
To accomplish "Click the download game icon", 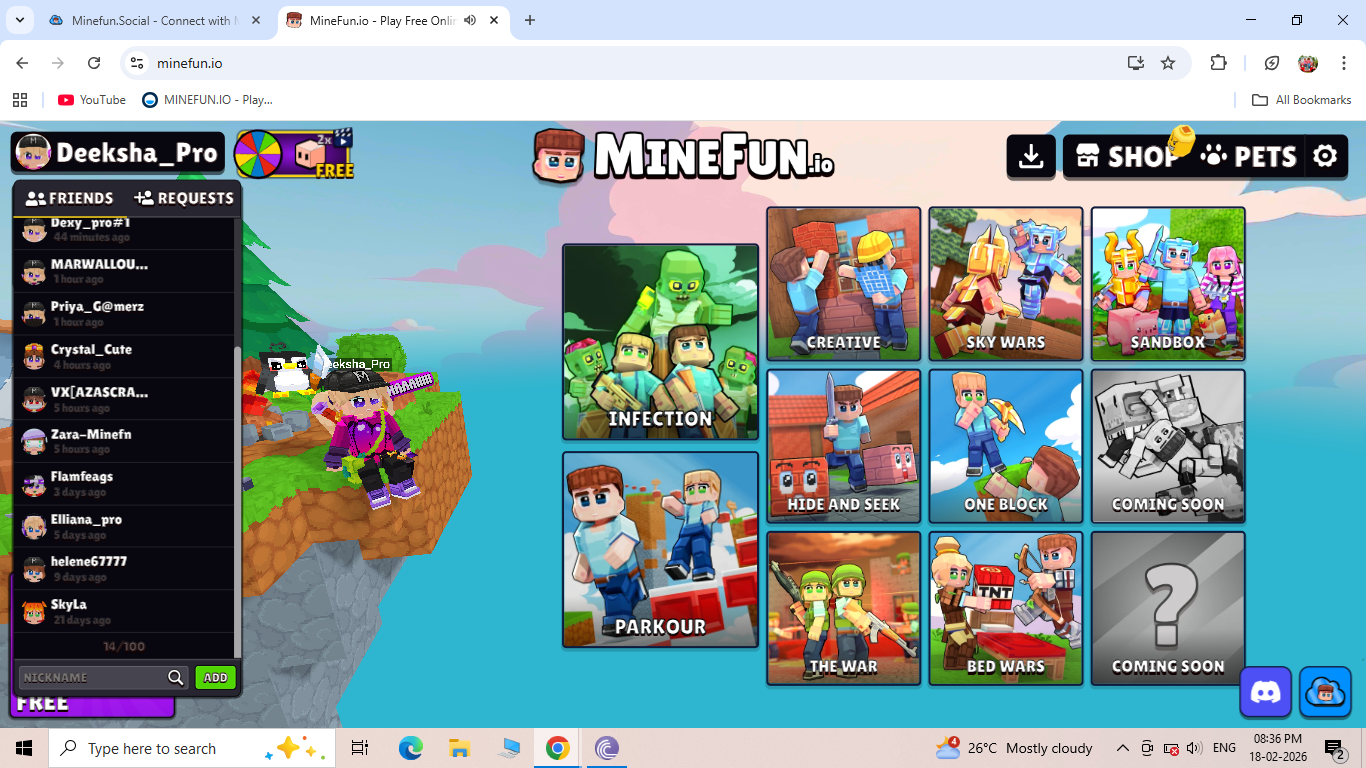I will point(1031,157).
